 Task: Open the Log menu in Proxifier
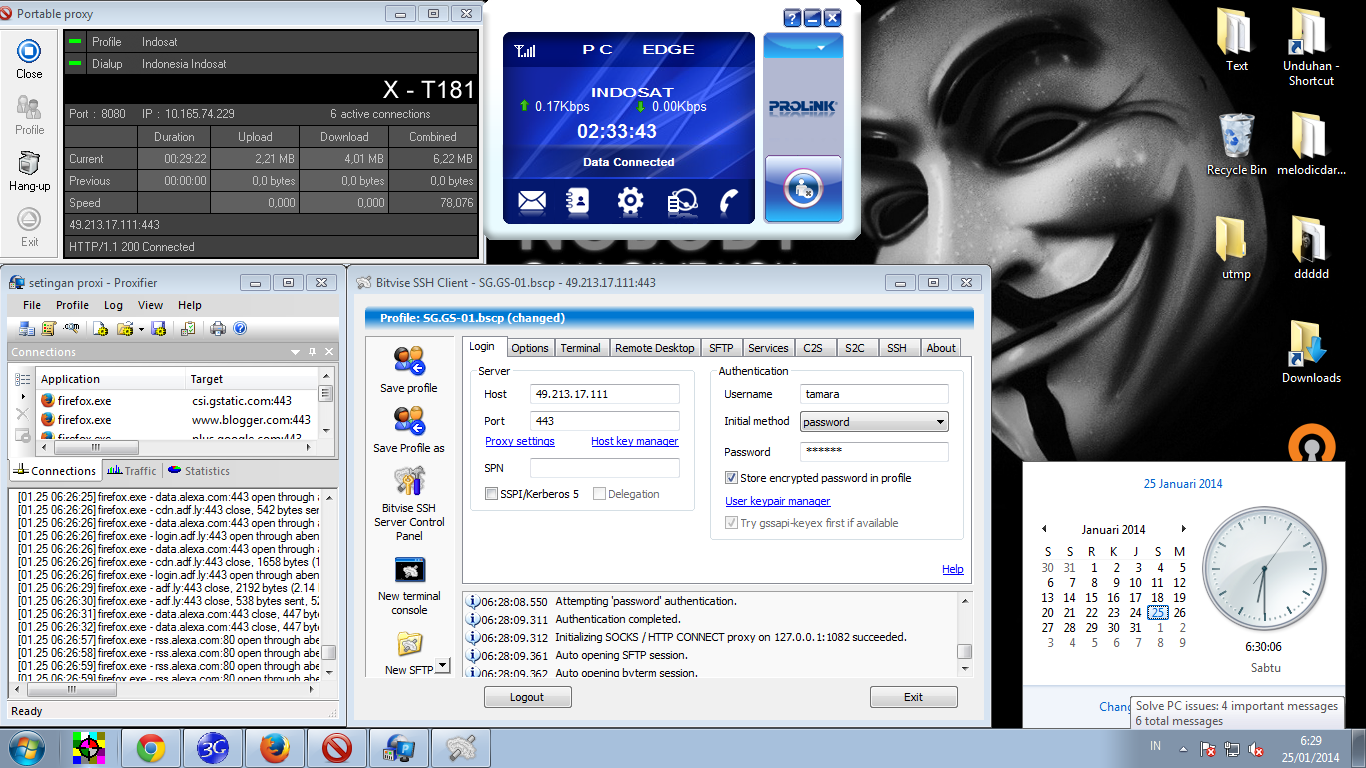[x=113, y=305]
